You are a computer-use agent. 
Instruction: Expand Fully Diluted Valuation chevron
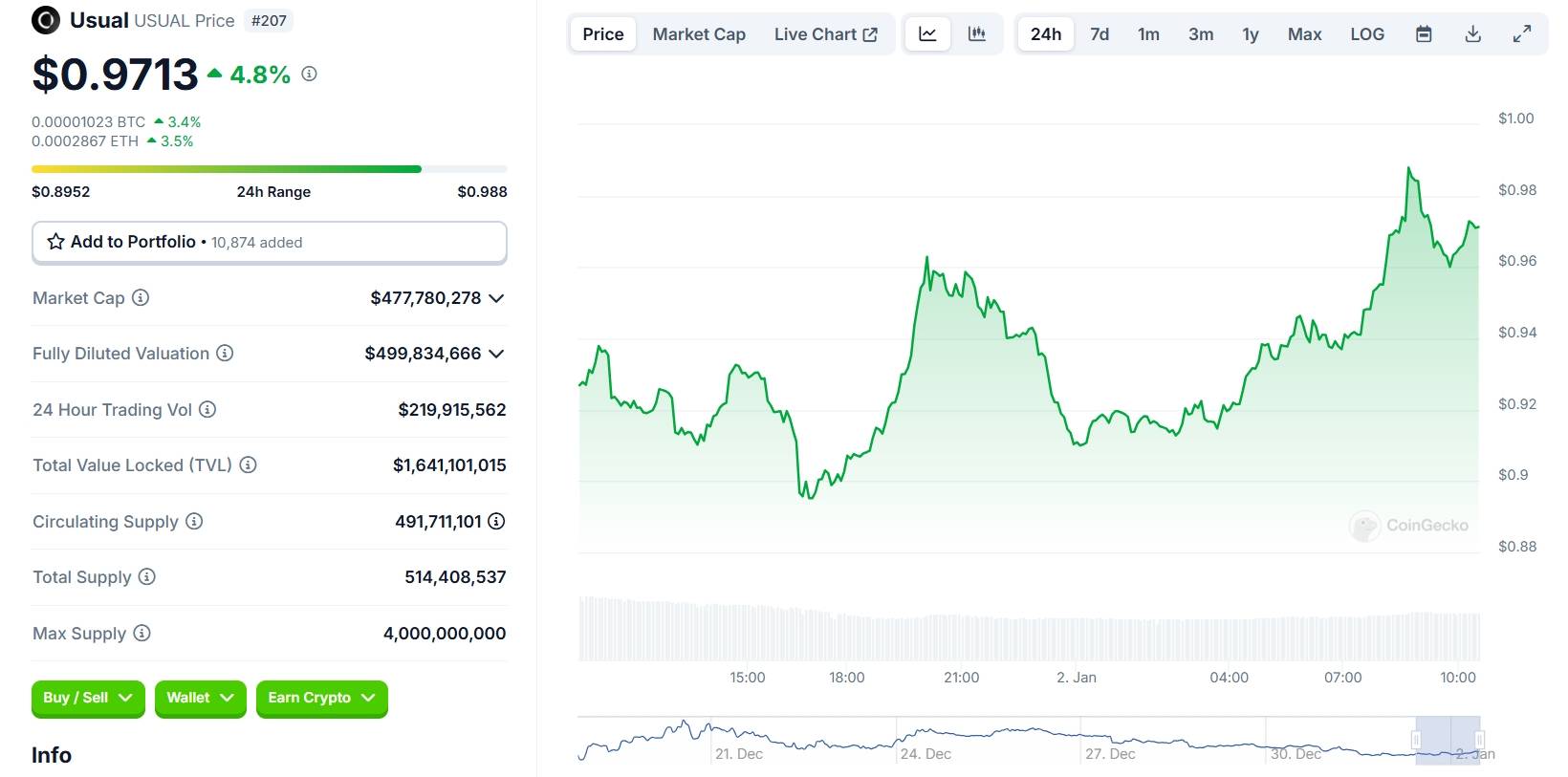pyautogui.click(x=496, y=354)
